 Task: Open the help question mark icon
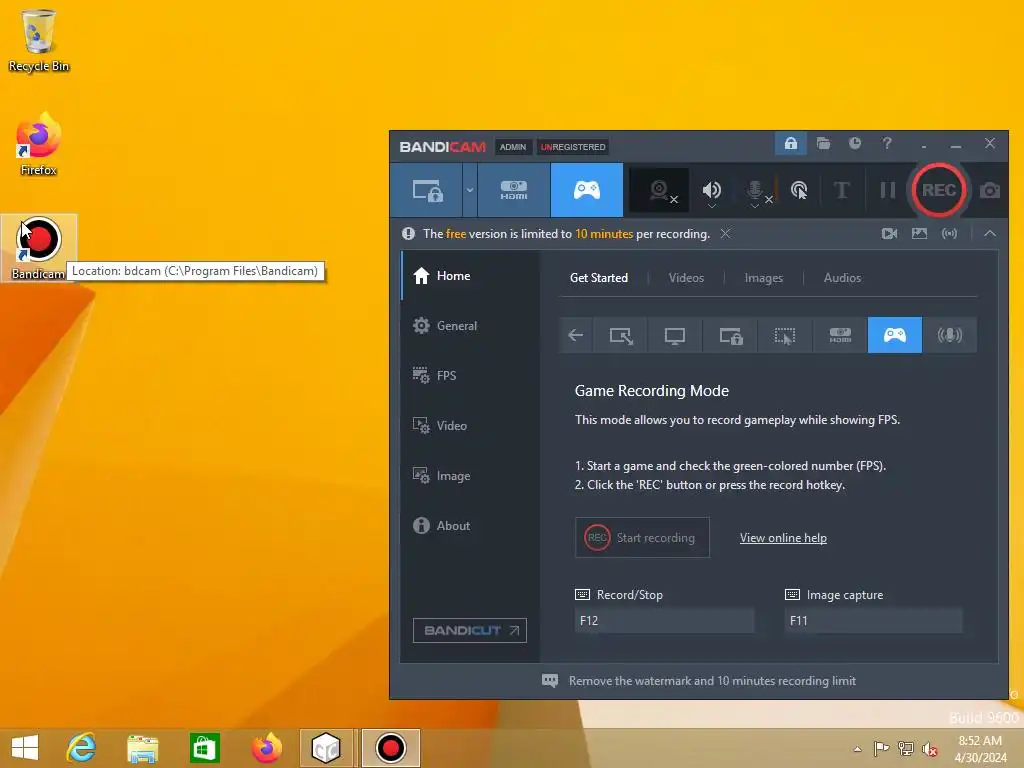(887, 144)
